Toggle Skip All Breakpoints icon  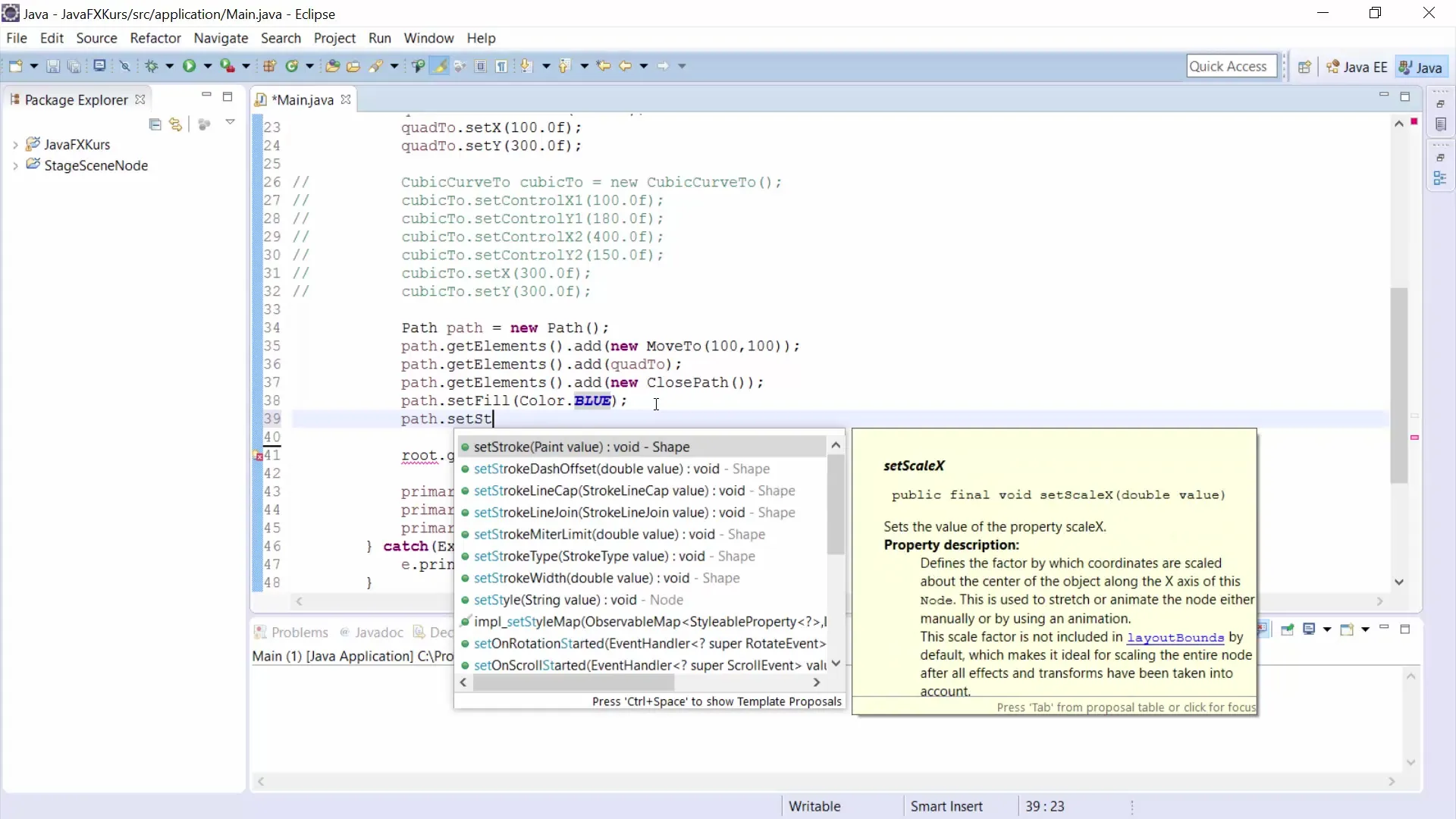tap(125, 67)
